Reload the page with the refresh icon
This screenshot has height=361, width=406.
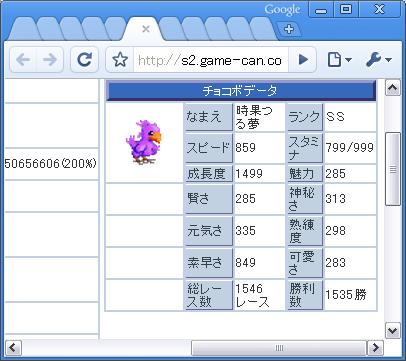click(85, 60)
